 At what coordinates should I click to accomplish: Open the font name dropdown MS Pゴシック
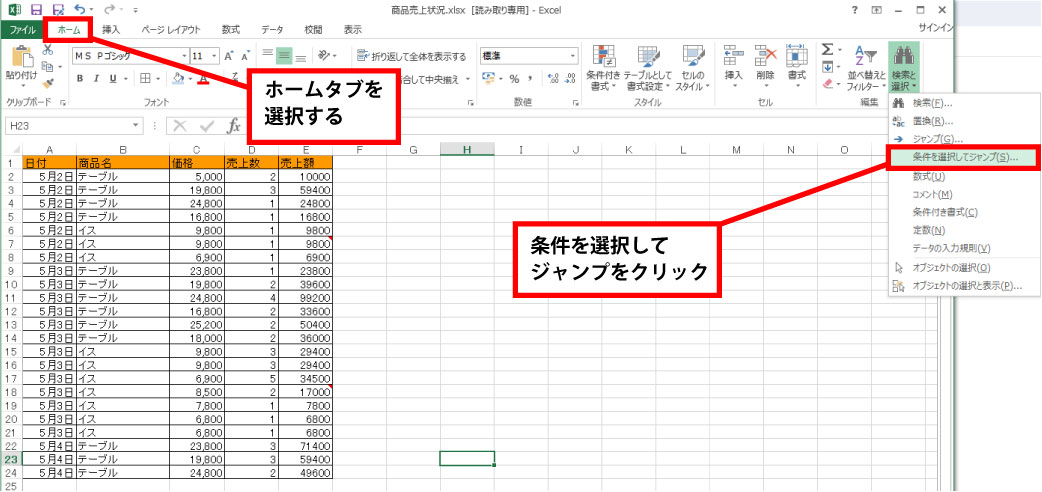[185, 56]
